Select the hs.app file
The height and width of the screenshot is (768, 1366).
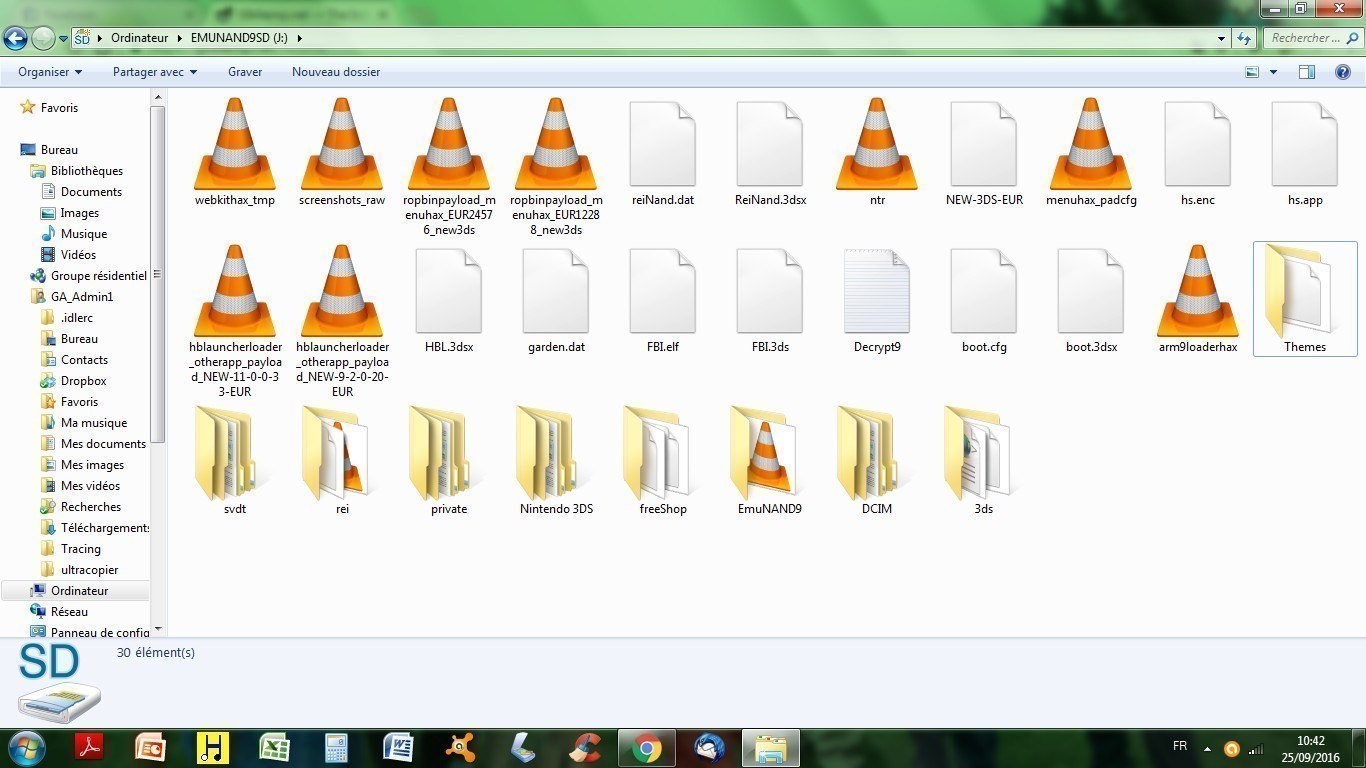point(1305,152)
